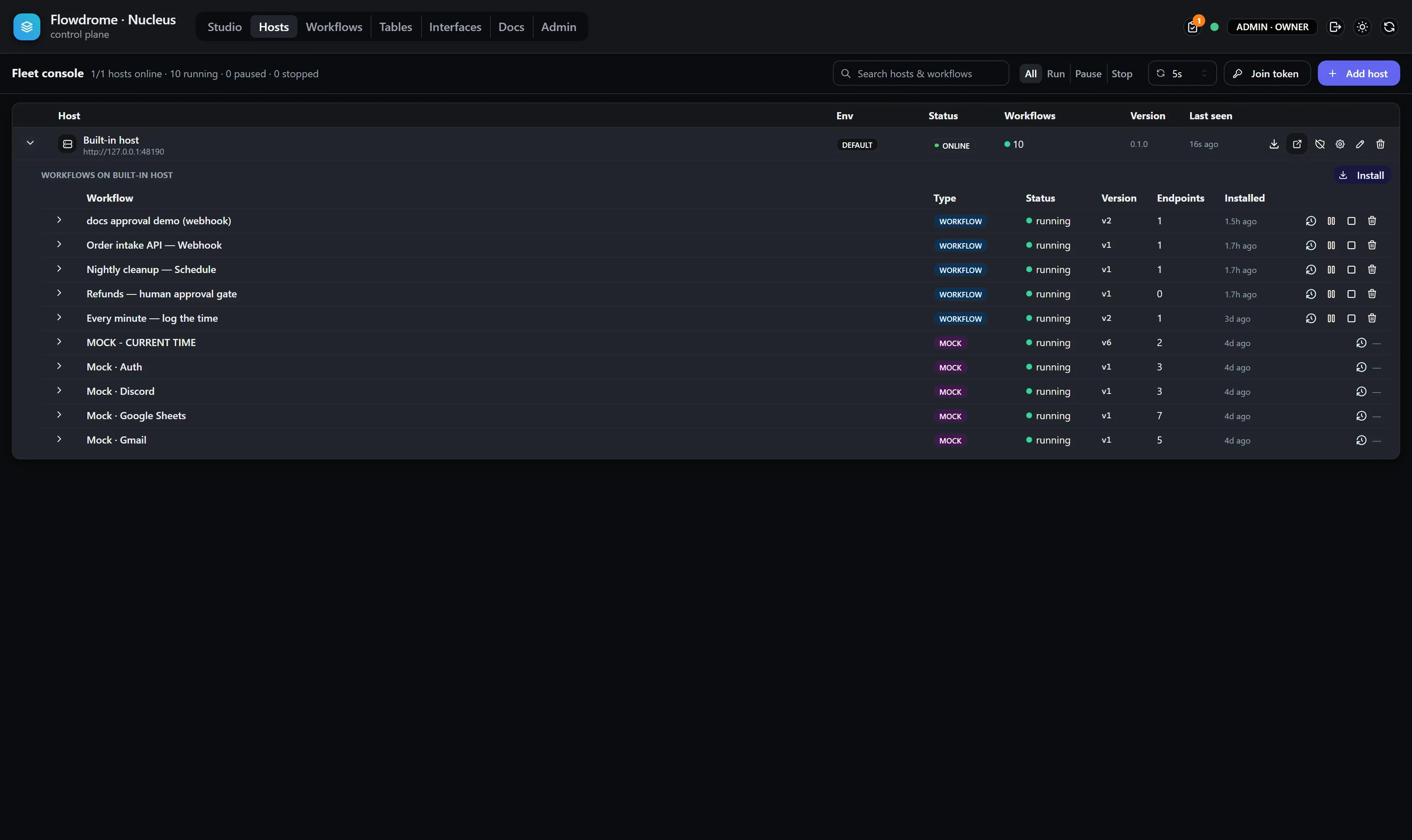1412x840 pixels.
Task: Pause the docs approval demo (webhook) workflow
Action: click(x=1331, y=221)
